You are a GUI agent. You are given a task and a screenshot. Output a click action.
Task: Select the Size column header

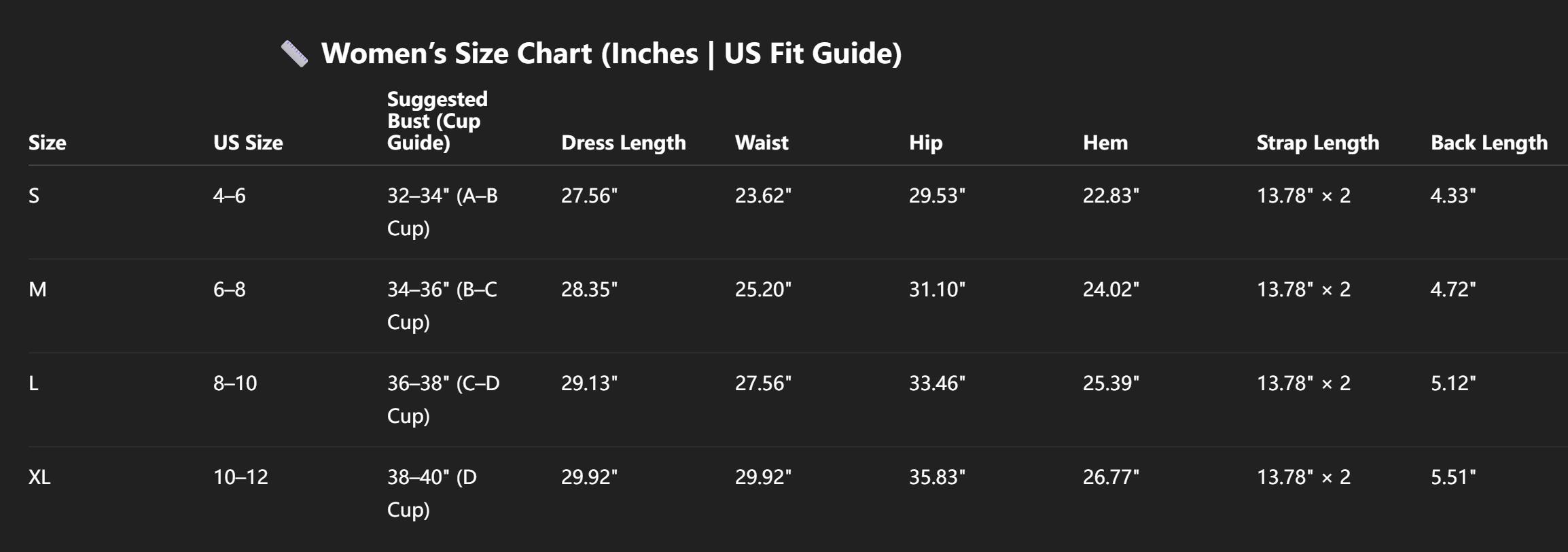click(48, 143)
